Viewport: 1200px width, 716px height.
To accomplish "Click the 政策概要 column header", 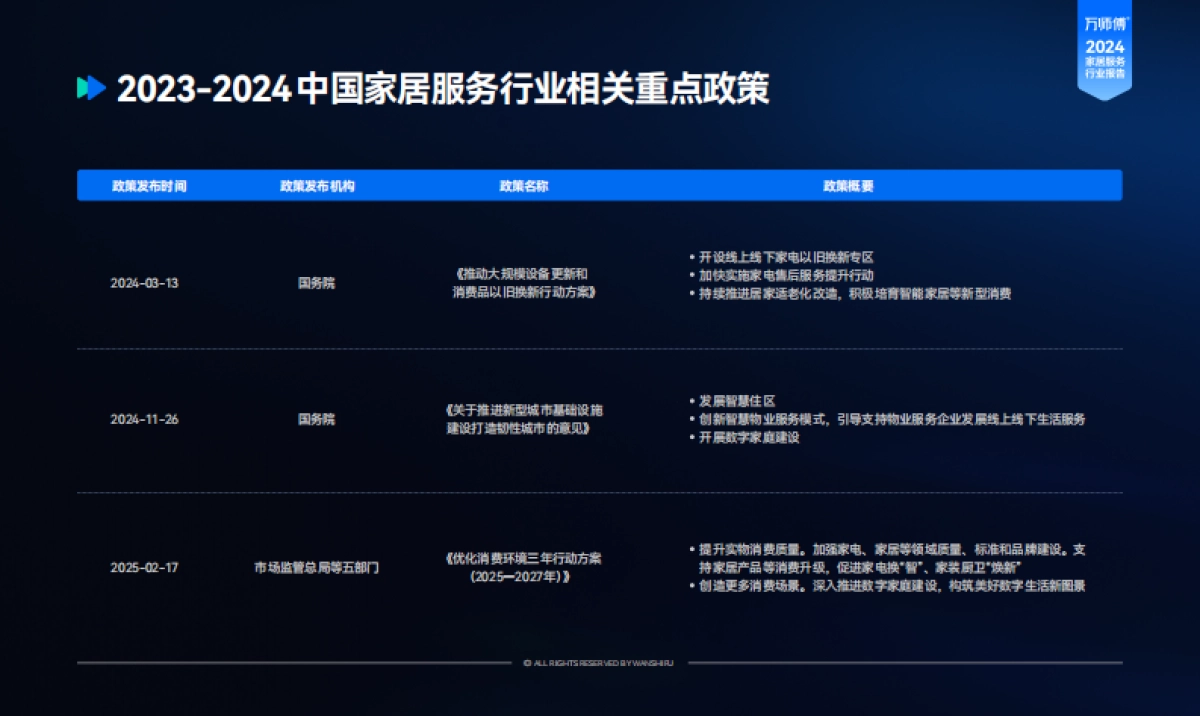I will [x=851, y=185].
